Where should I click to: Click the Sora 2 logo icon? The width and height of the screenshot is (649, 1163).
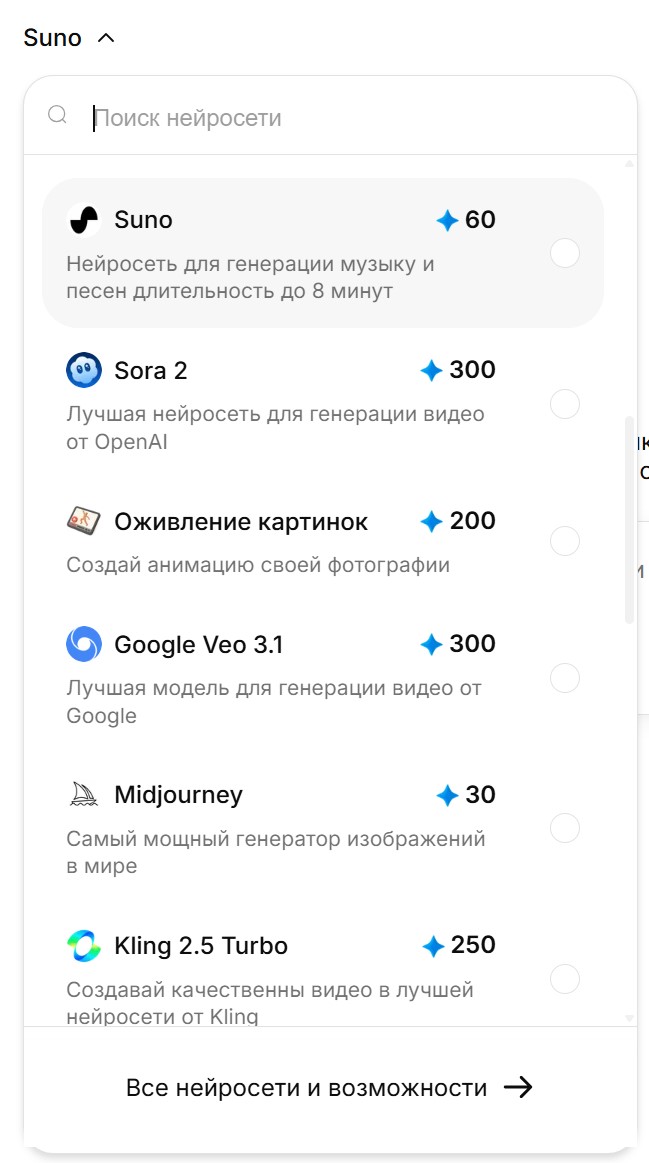[85, 370]
